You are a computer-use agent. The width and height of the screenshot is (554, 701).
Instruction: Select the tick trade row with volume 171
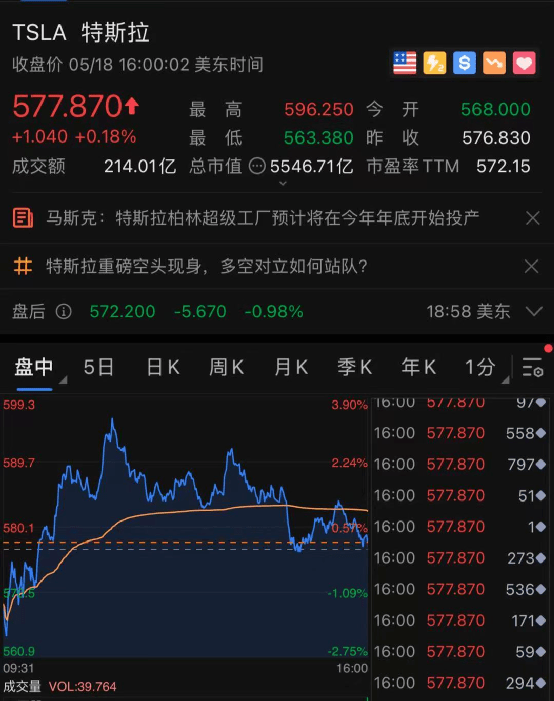click(461, 621)
